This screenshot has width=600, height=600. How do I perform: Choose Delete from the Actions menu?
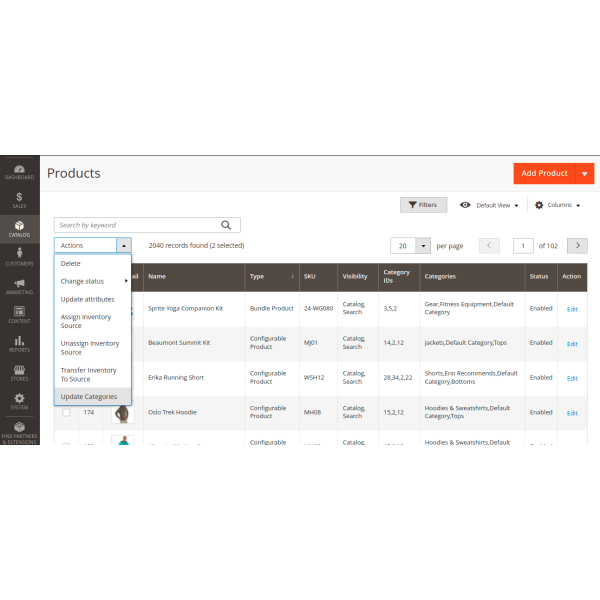71,264
